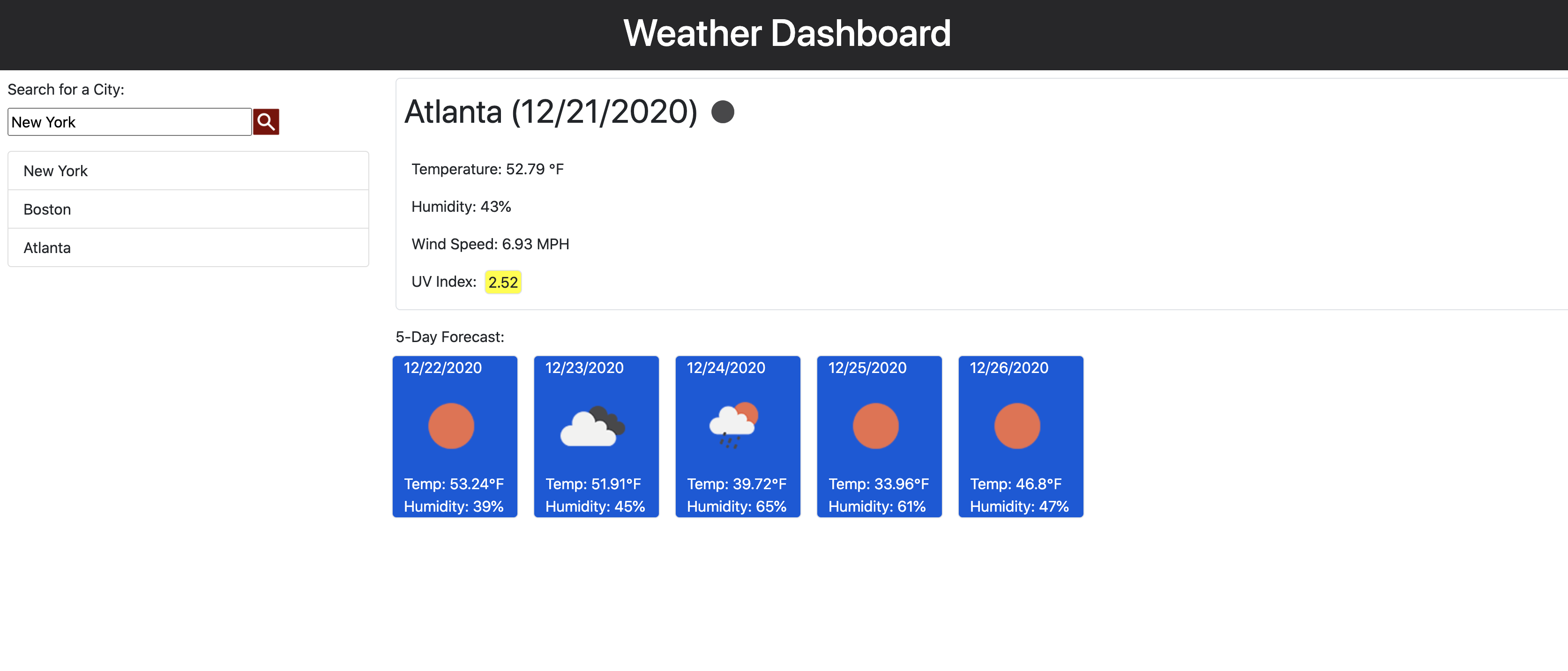Click the gray weather condition icon beside Atlanta
Screen dimensions: 1568x671
(x=723, y=112)
